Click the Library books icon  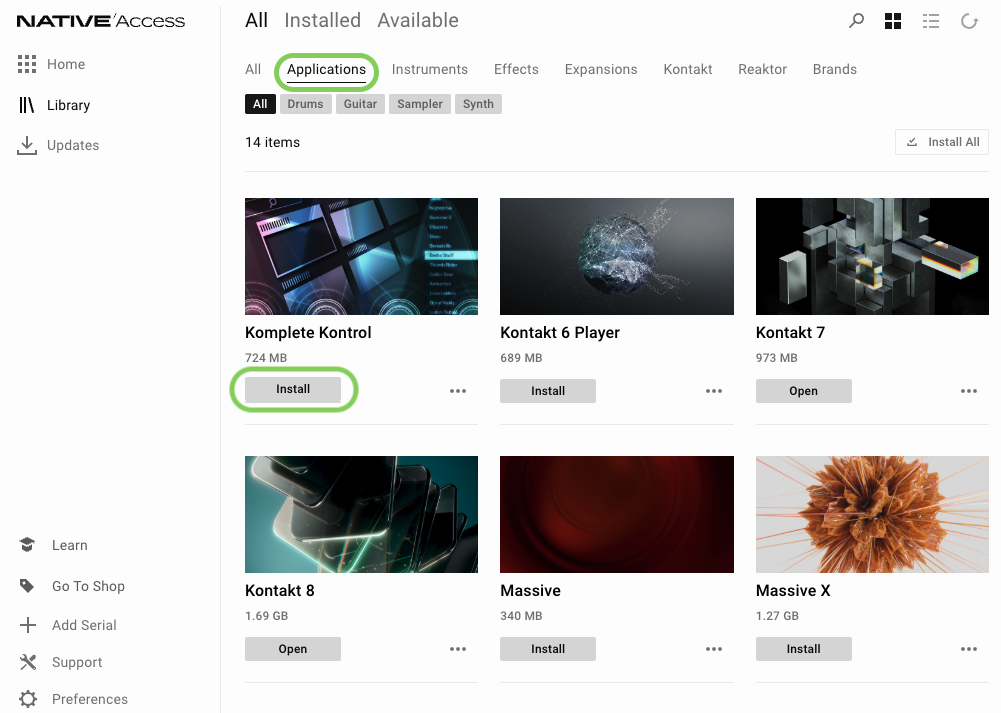click(x=26, y=105)
